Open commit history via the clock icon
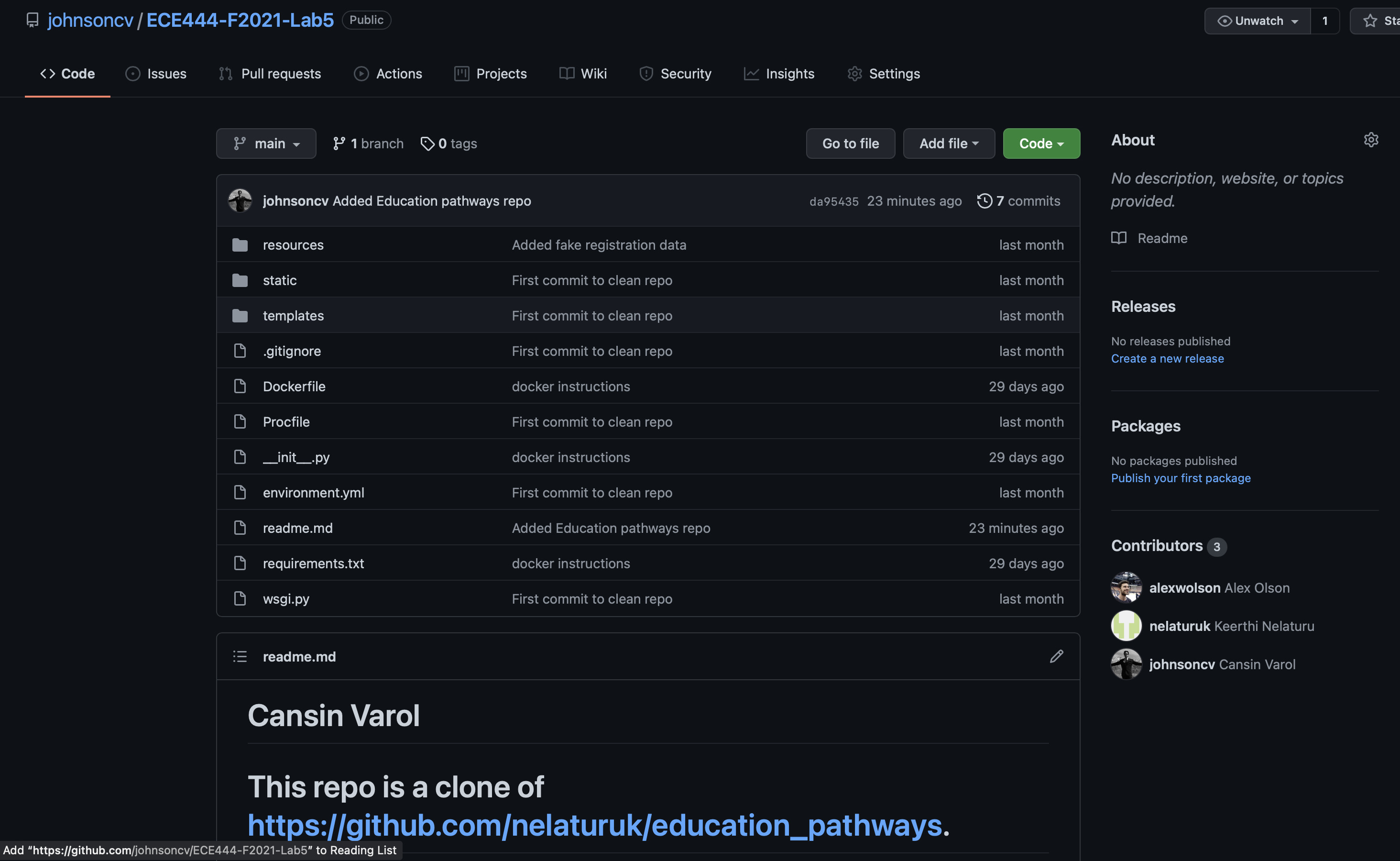The height and width of the screenshot is (861, 1400). click(x=985, y=200)
